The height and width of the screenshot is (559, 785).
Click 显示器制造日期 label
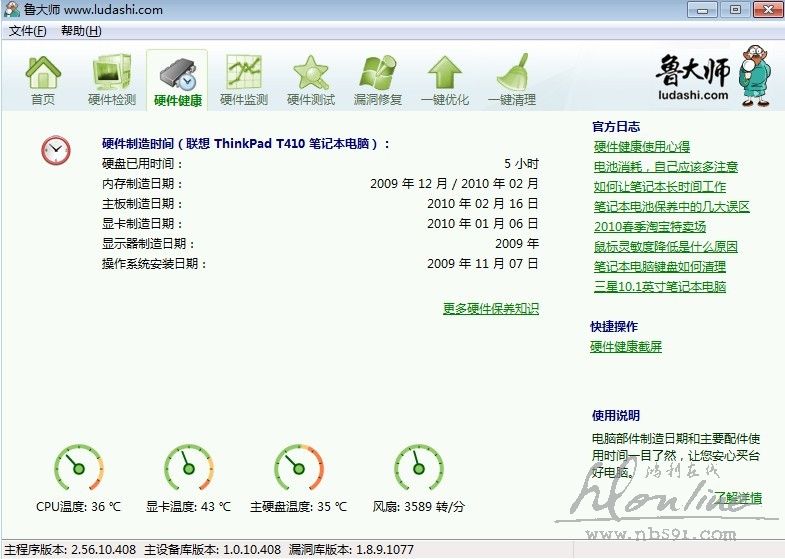[x=149, y=244]
